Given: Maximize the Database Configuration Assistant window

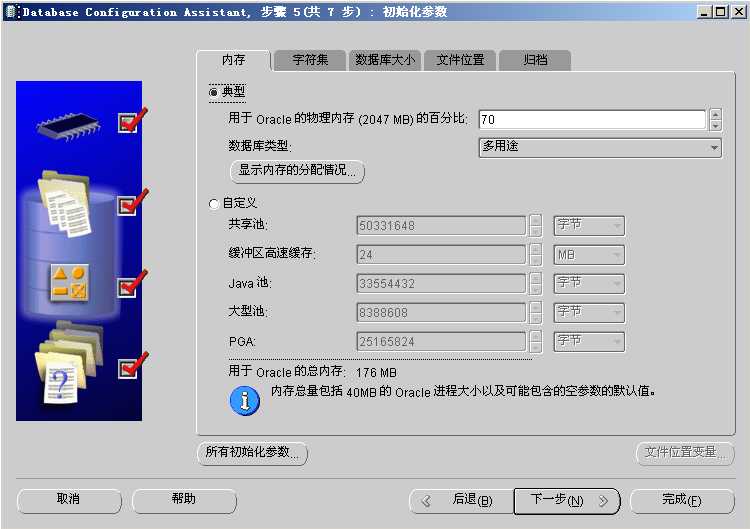Looking at the screenshot, I should click(x=720, y=12).
